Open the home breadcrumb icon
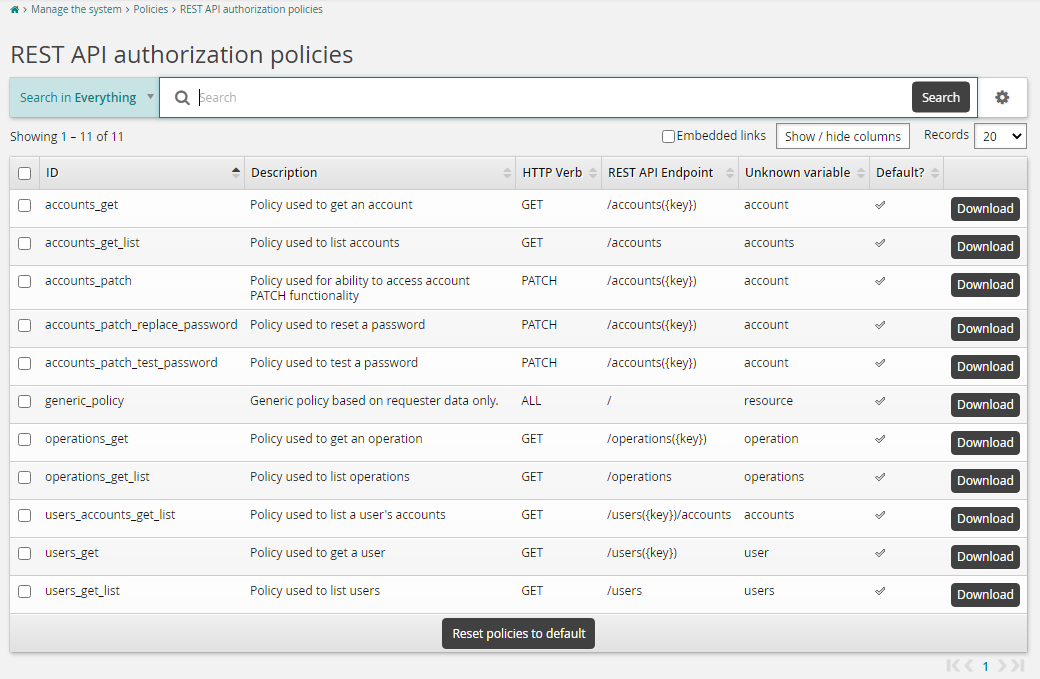The image size is (1040, 679). point(12,9)
